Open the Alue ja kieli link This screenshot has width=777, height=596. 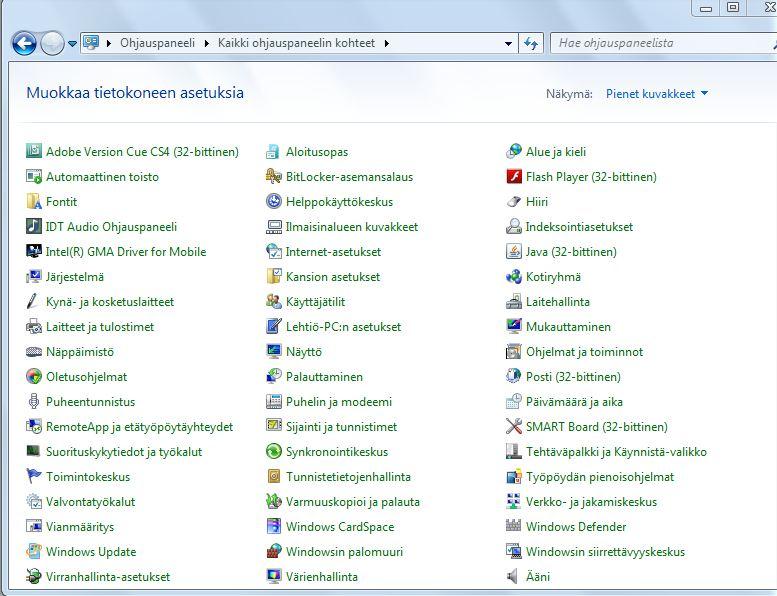[556, 151]
